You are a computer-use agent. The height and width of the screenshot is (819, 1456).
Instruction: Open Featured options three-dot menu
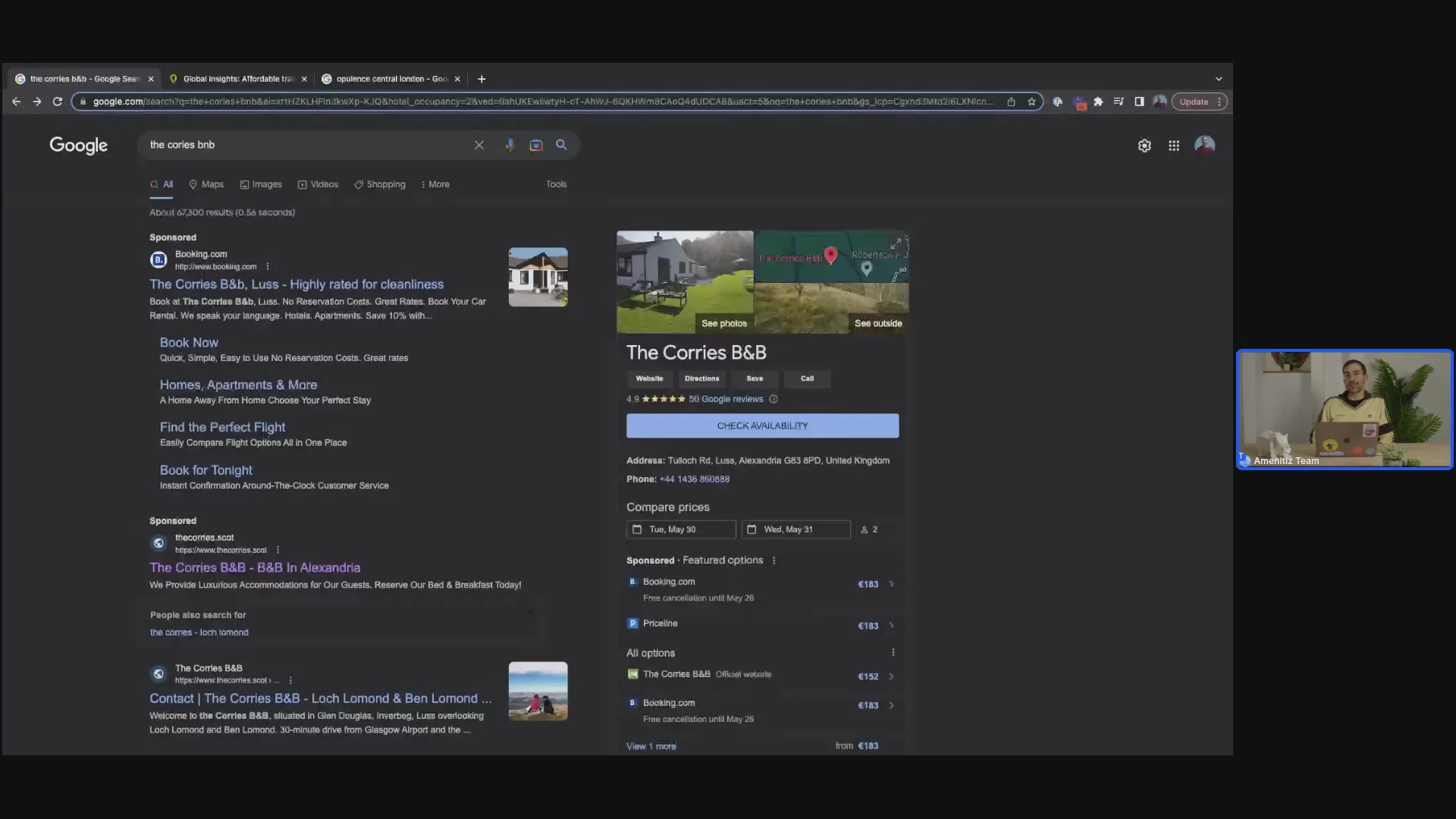pos(773,560)
